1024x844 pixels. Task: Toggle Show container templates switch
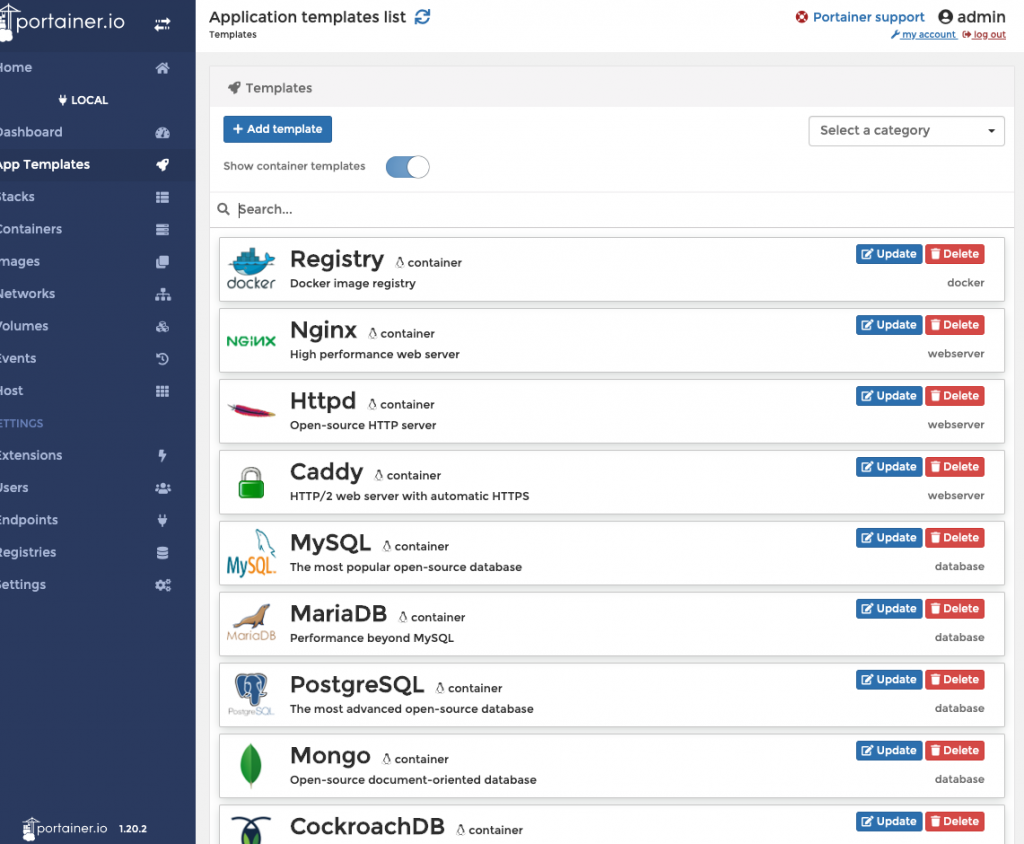407,167
